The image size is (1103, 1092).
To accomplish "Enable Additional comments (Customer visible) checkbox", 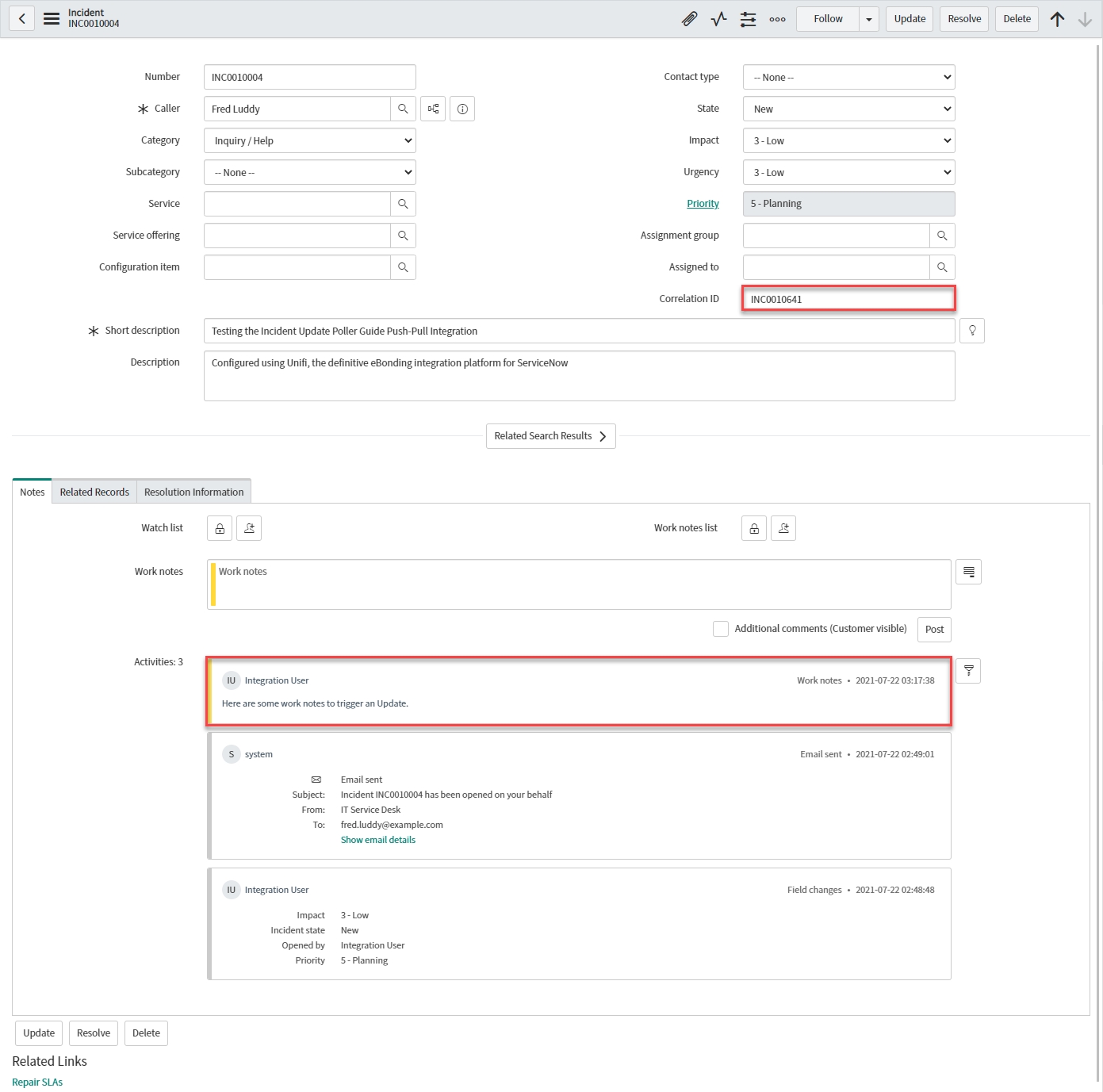I will coord(721,629).
